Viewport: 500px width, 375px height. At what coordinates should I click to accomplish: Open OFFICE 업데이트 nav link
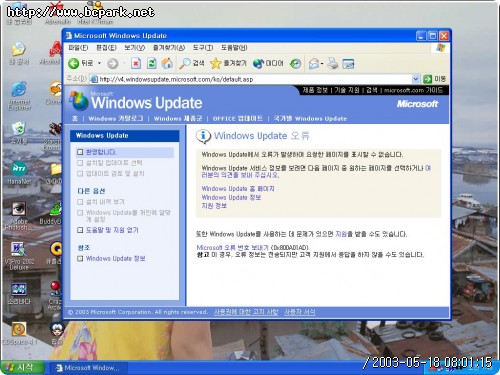[x=237, y=119]
